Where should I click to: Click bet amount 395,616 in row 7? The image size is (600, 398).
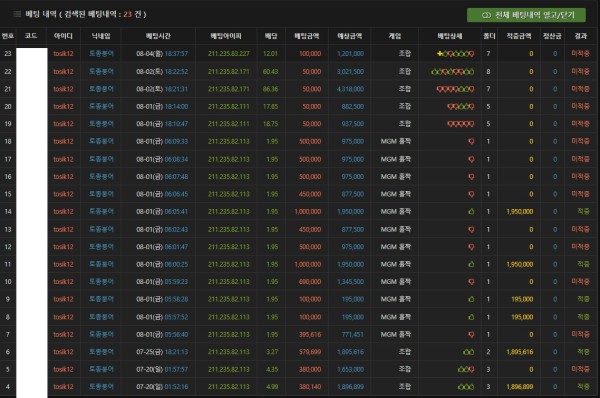tap(310, 334)
